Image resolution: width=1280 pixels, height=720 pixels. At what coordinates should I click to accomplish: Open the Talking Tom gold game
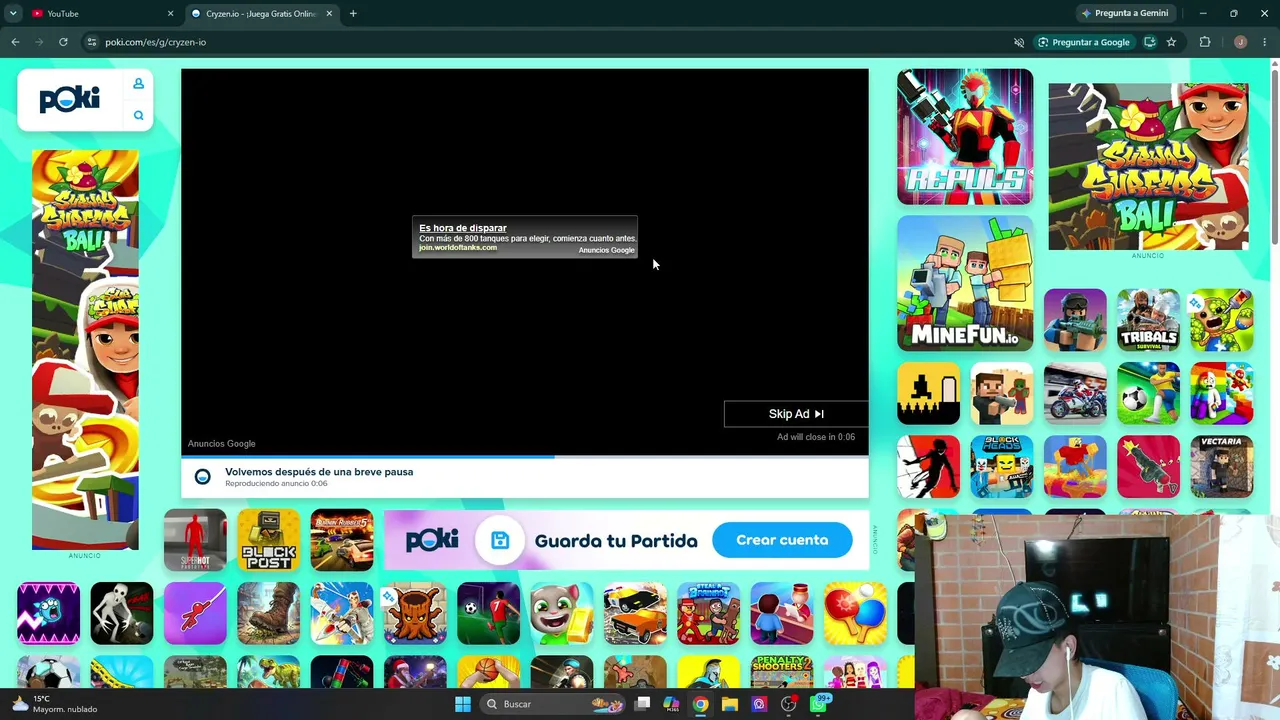click(561, 613)
